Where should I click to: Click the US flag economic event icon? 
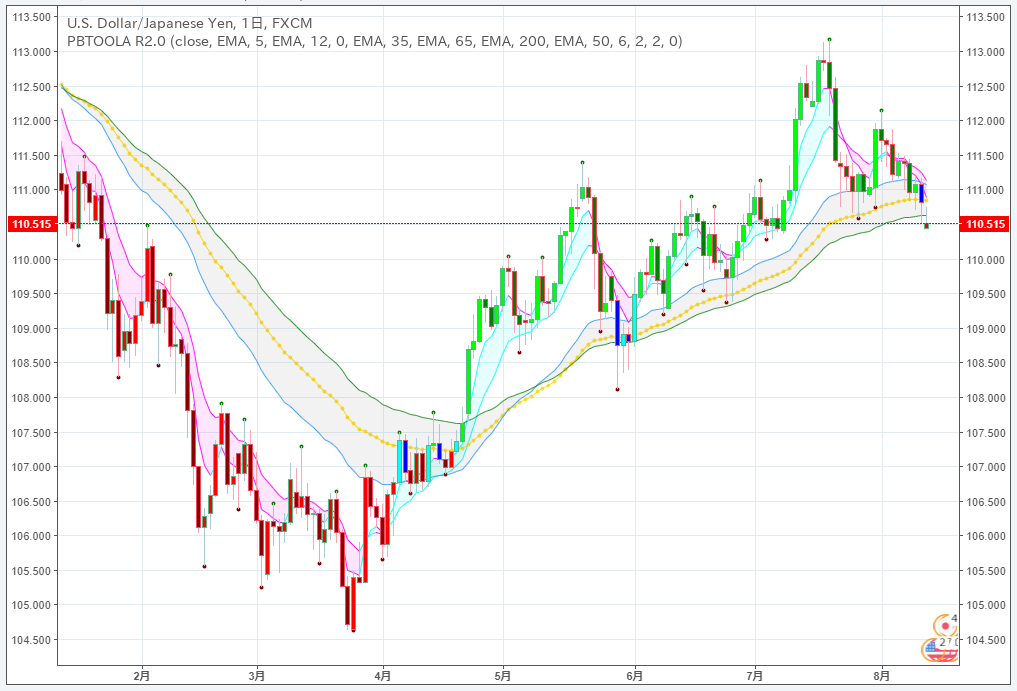pyautogui.click(x=939, y=650)
